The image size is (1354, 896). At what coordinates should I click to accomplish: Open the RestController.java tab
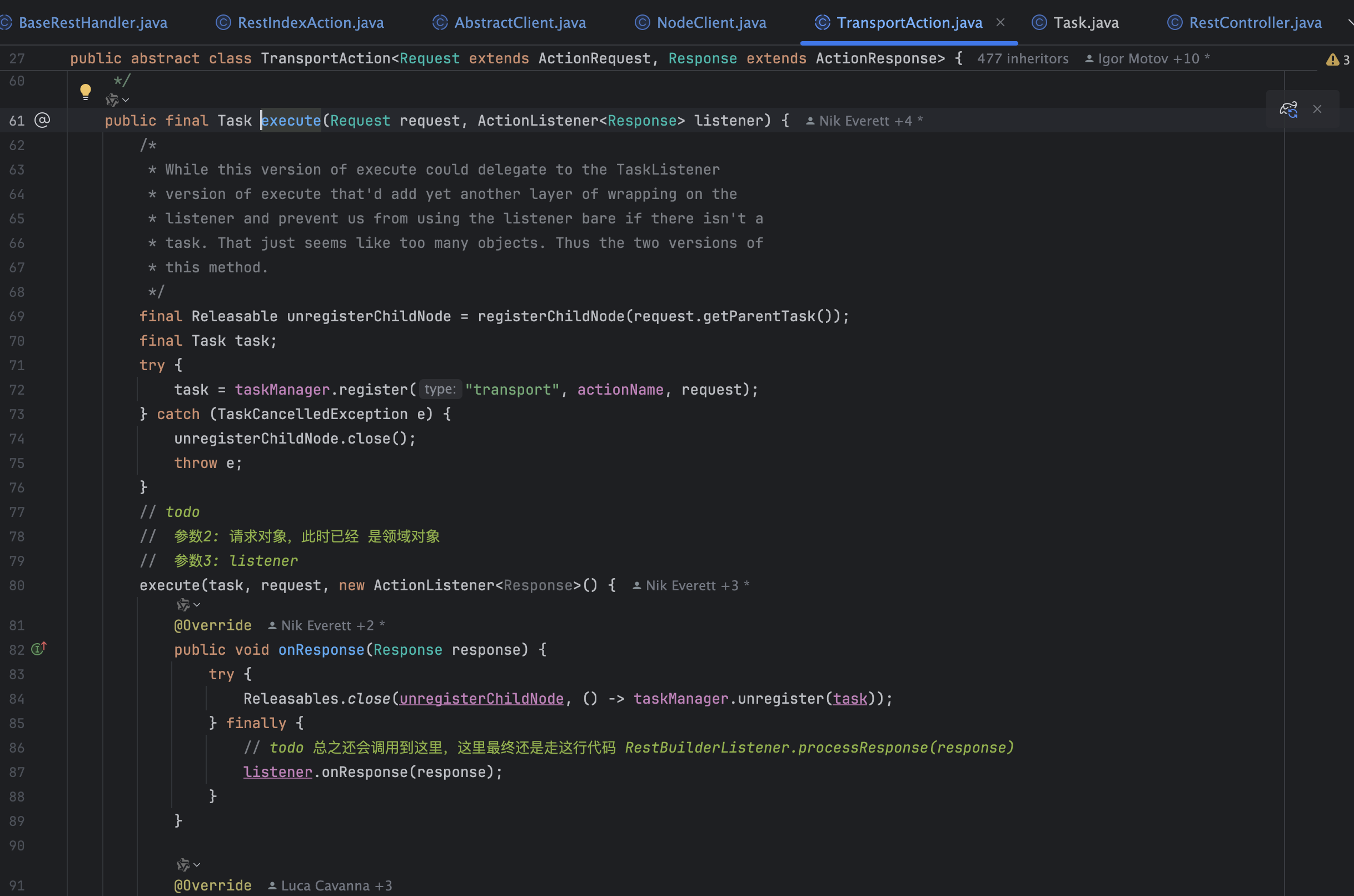[x=1255, y=23]
